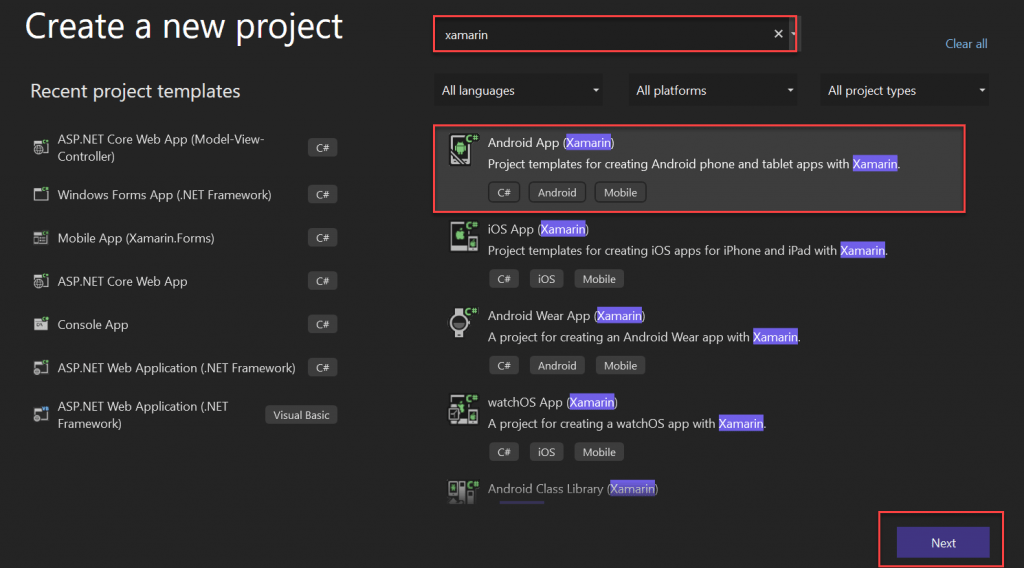Click the Android Wear app description text
The height and width of the screenshot is (568, 1024).
tap(644, 337)
